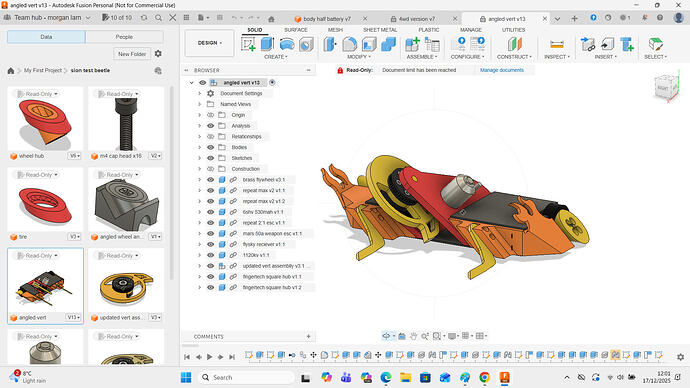Expand the Named Views node

click(x=199, y=104)
